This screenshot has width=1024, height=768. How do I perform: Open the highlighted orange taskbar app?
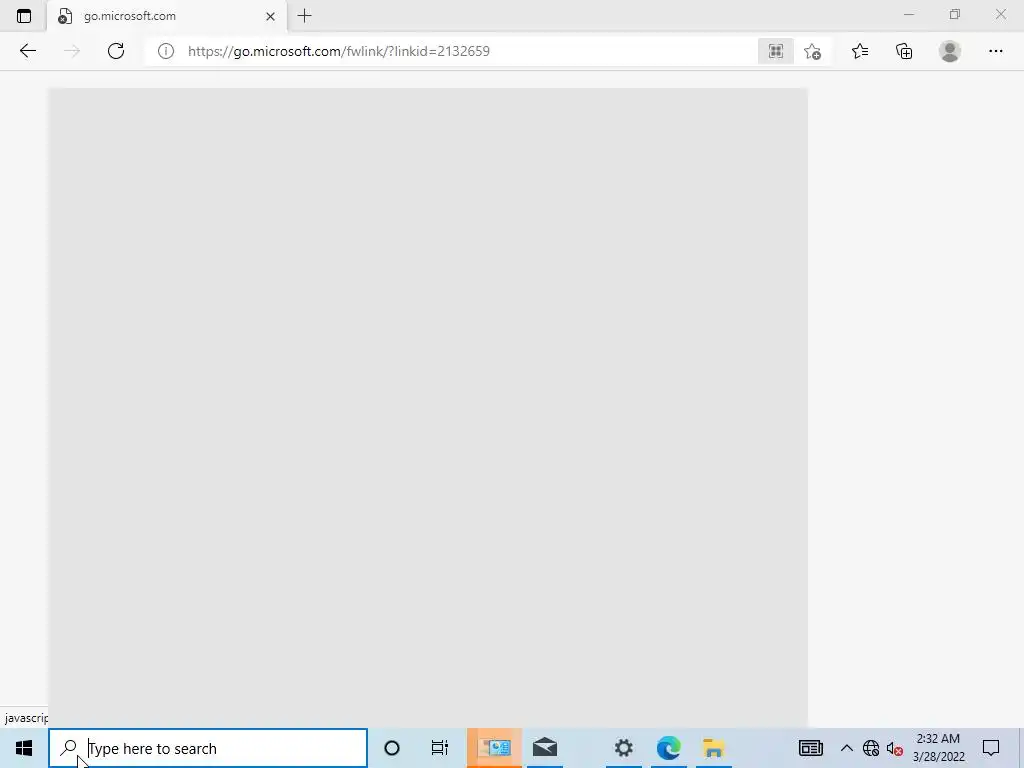point(494,748)
